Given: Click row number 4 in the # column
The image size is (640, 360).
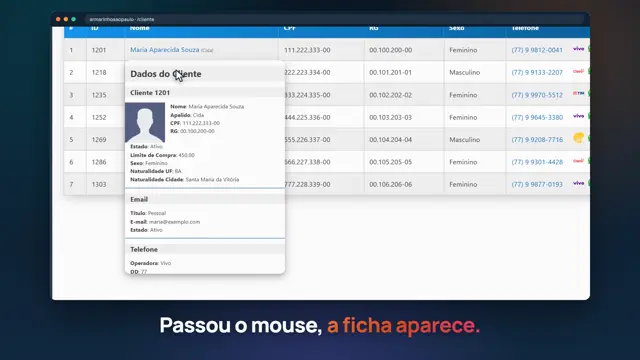Looking at the screenshot, I should click(71, 117).
